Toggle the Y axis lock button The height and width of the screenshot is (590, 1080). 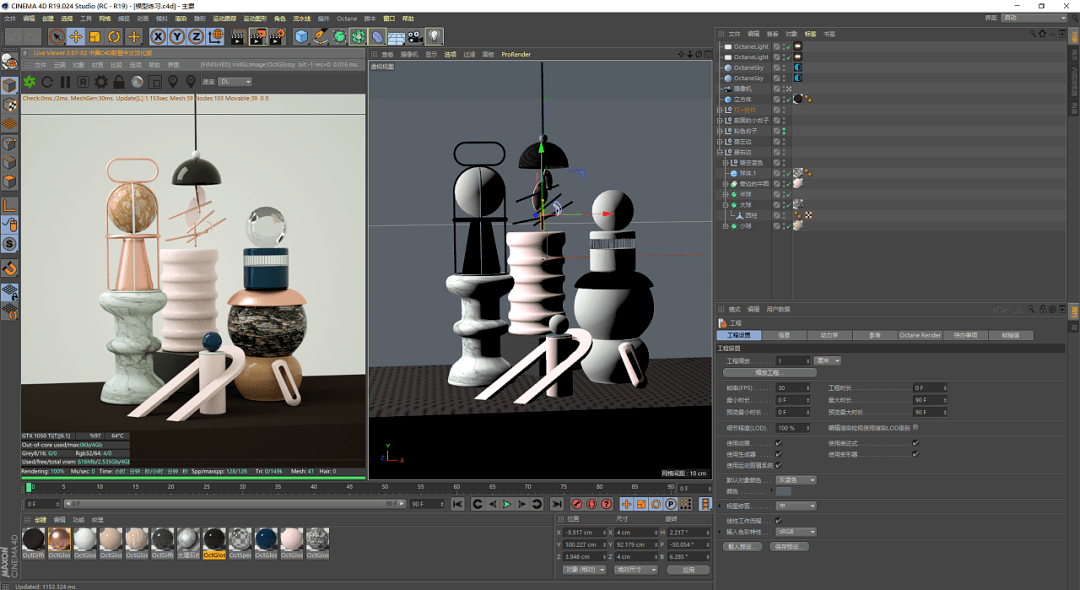click(x=177, y=36)
